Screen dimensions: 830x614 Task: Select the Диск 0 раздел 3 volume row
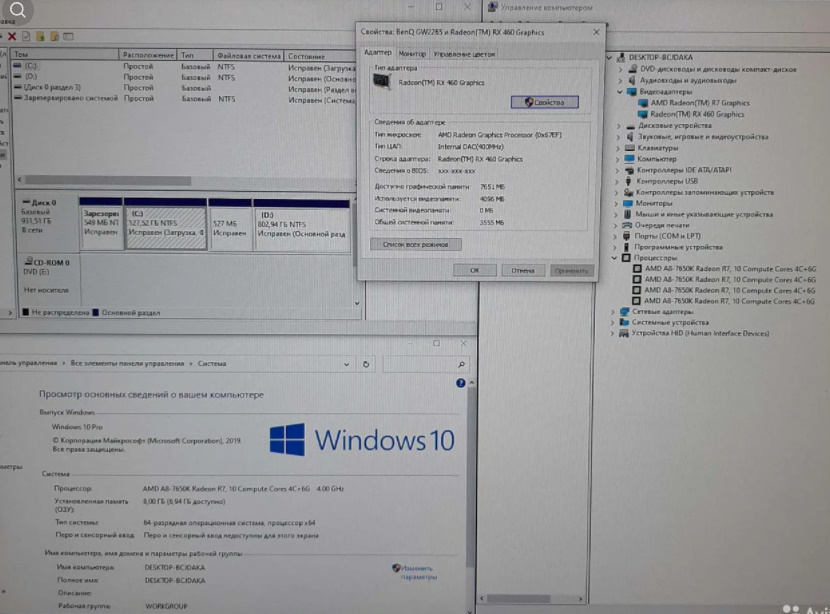(x=184, y=88)
